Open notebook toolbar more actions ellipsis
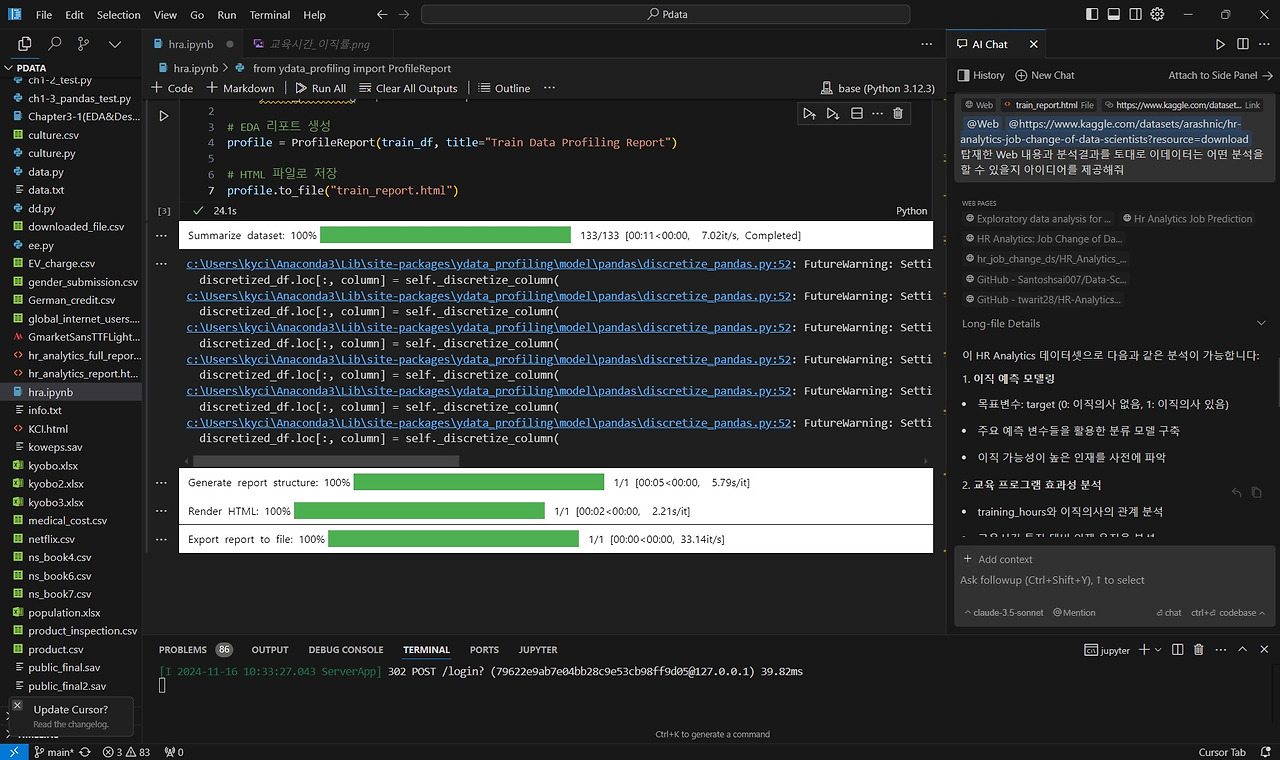1280x760 pixels. [549, 88]
